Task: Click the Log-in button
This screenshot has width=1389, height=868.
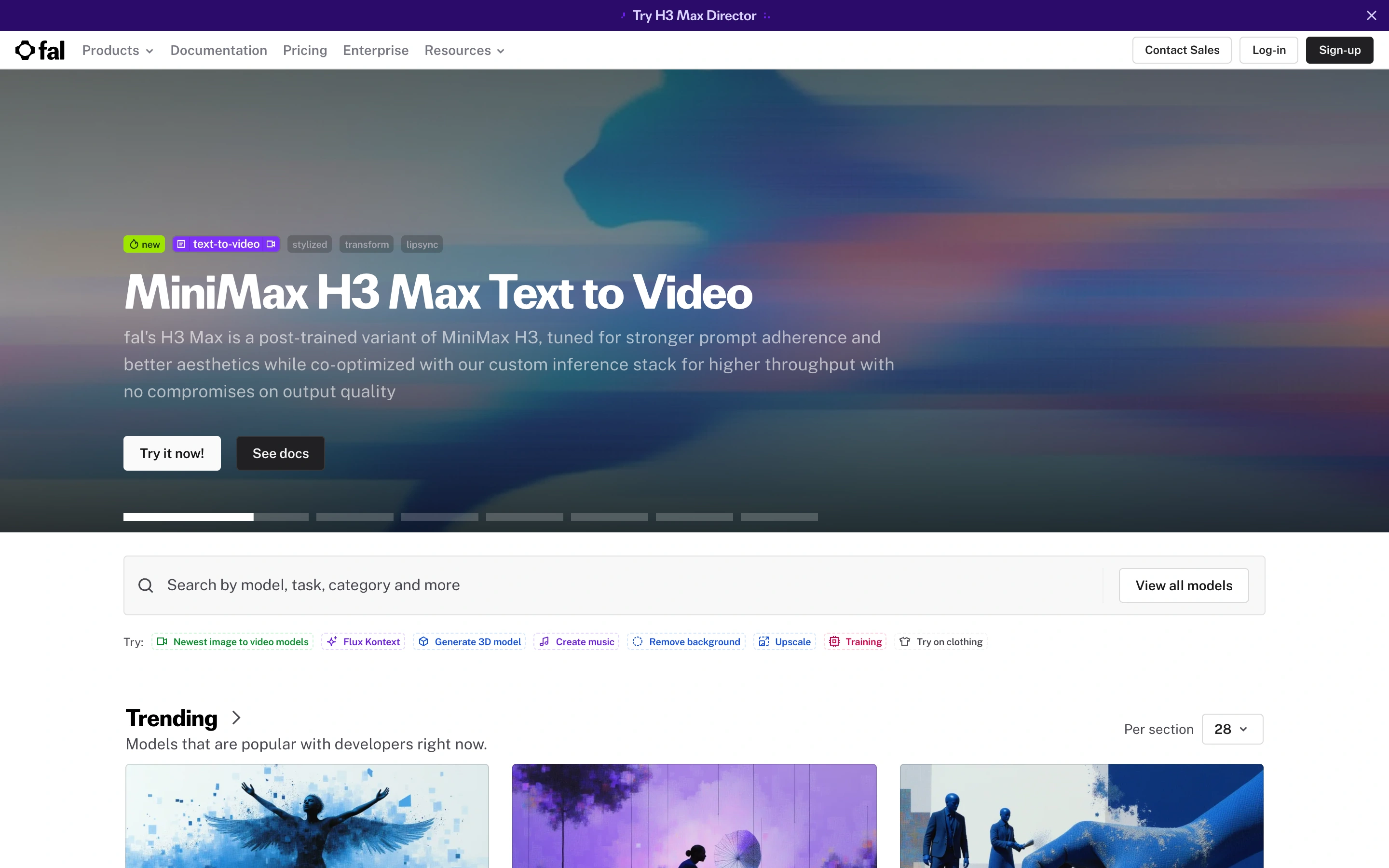Action: 1268,50
